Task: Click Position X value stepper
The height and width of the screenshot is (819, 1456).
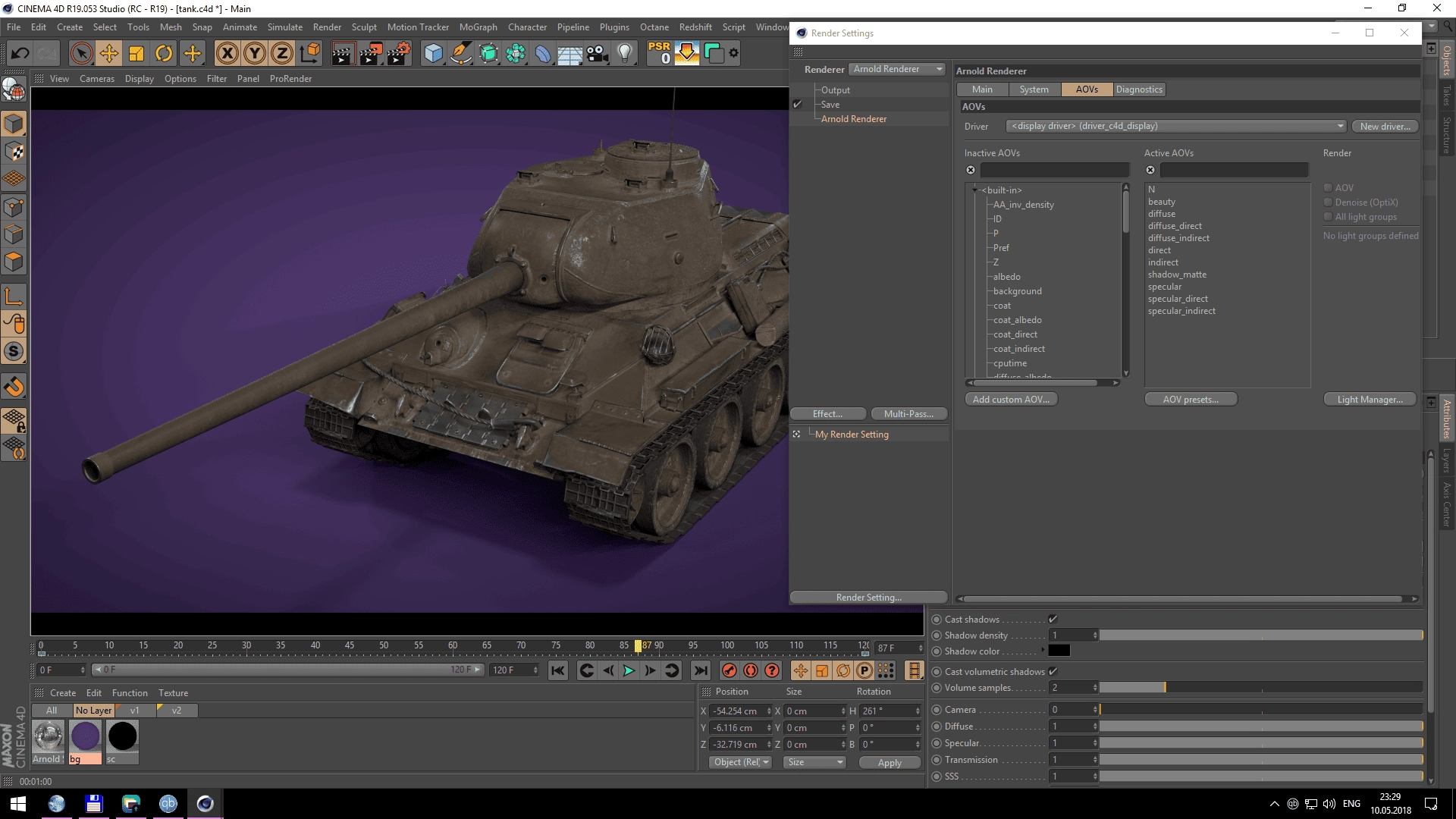Action: [768, 711]
